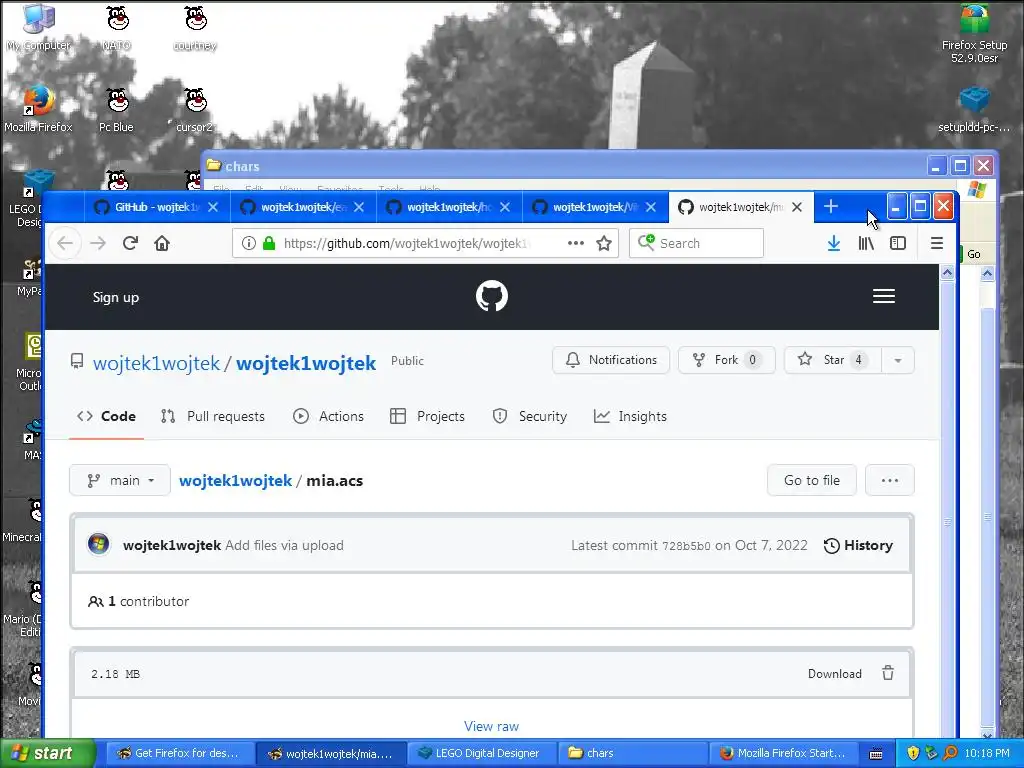Click the View raw link

[x=491, y=726]
